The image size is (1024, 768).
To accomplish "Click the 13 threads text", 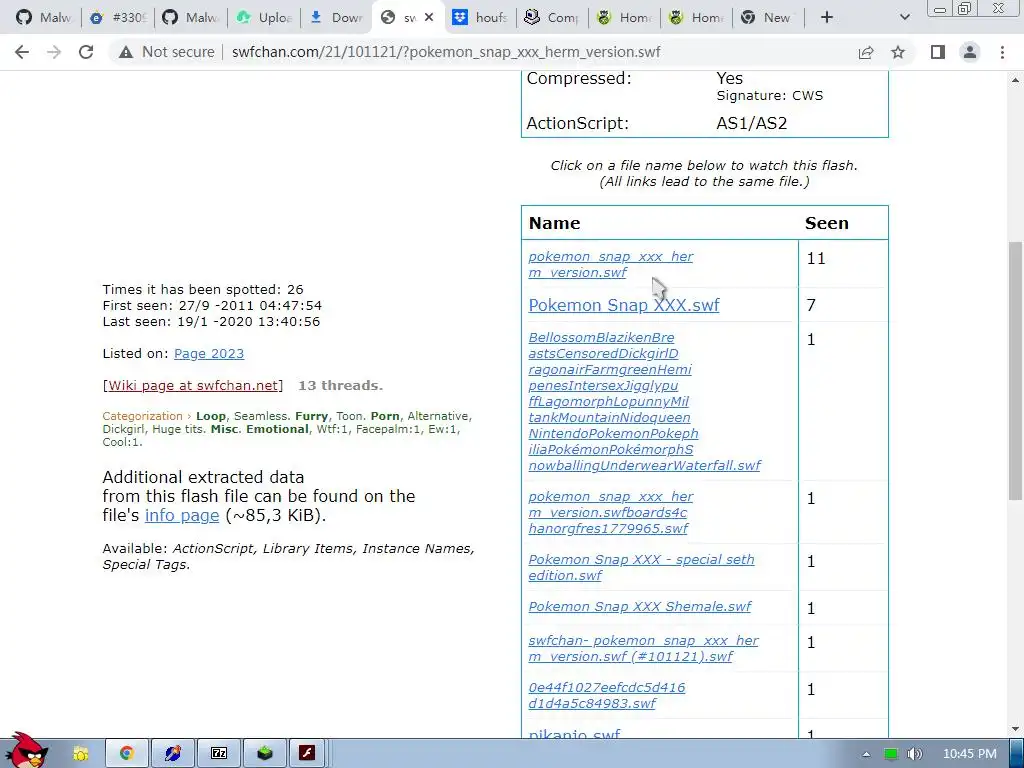I will [x=340, y=385].
